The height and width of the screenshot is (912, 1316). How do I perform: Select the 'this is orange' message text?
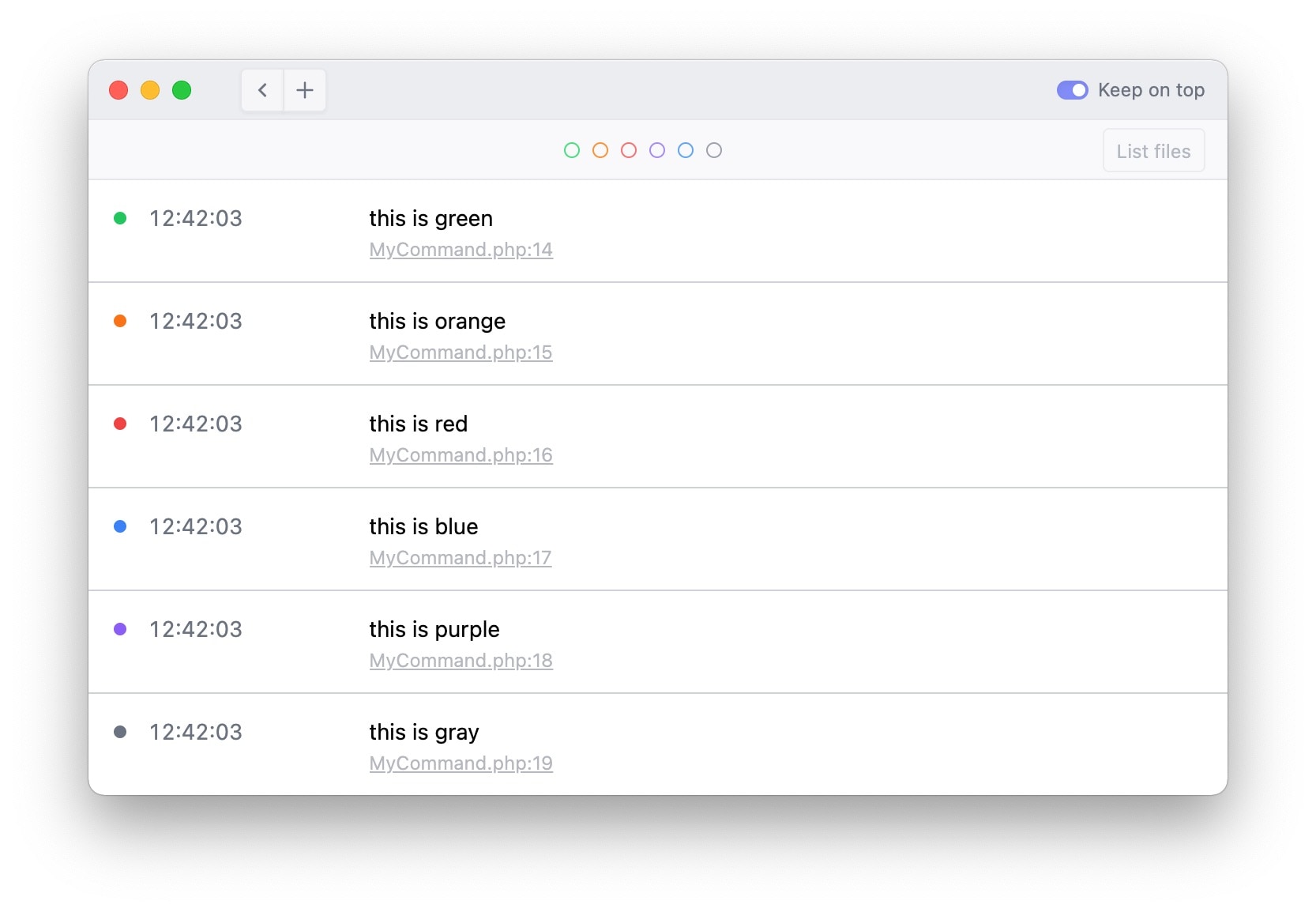(437, 322)
